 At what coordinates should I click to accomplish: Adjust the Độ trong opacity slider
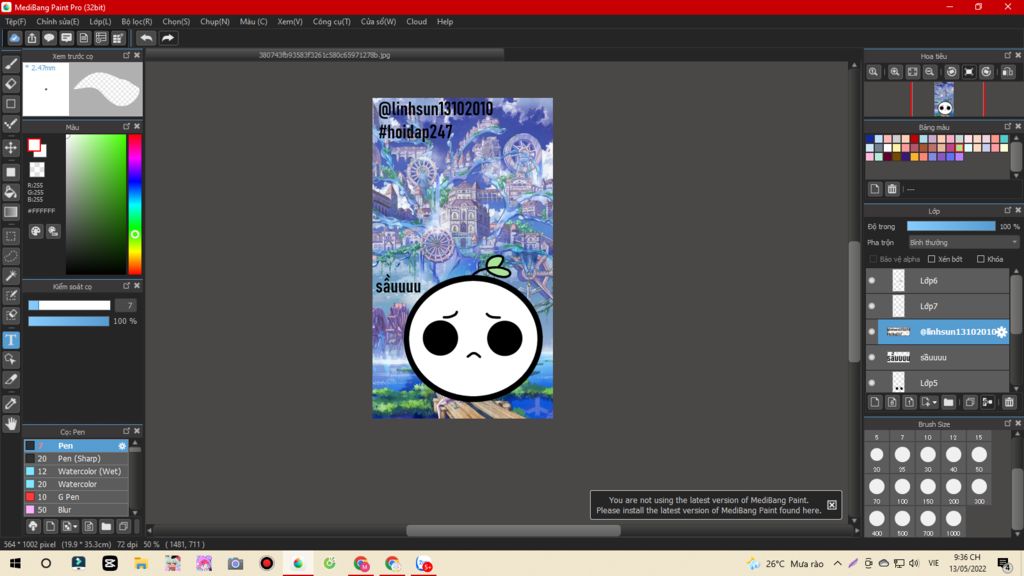pyautogui.click(x=951, y=226)
